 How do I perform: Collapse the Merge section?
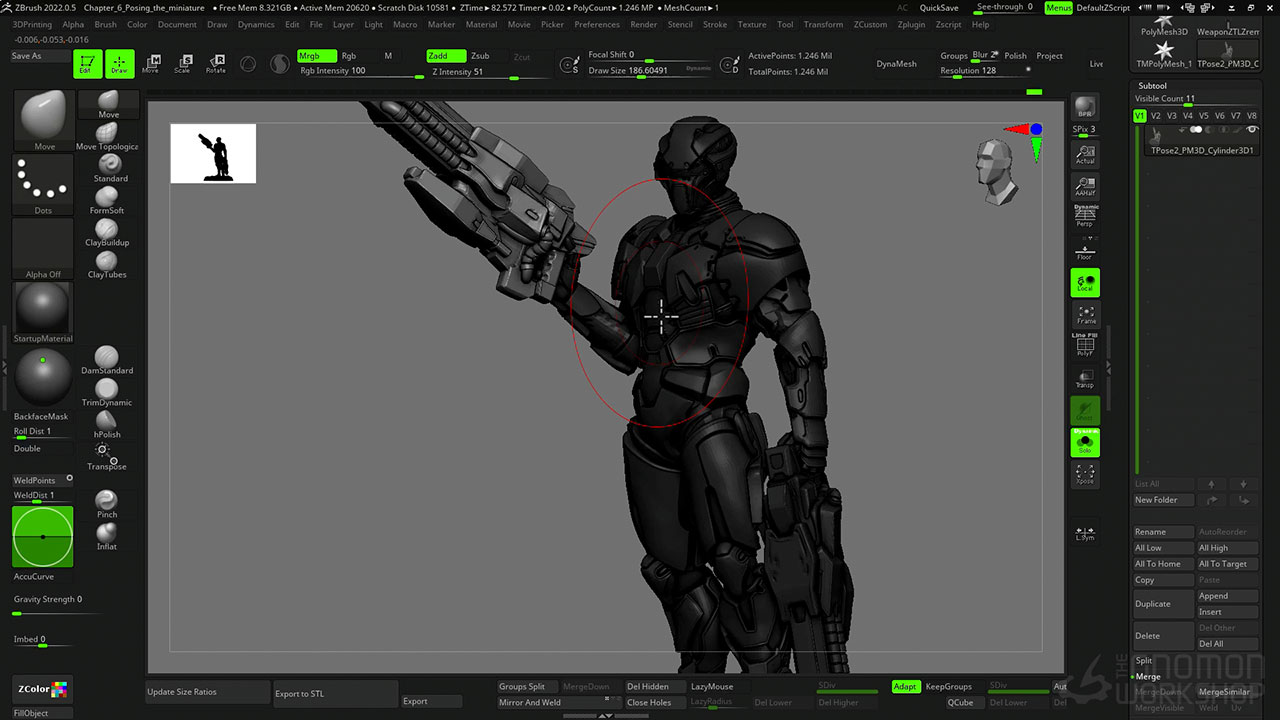click(x=1147, y=677)
